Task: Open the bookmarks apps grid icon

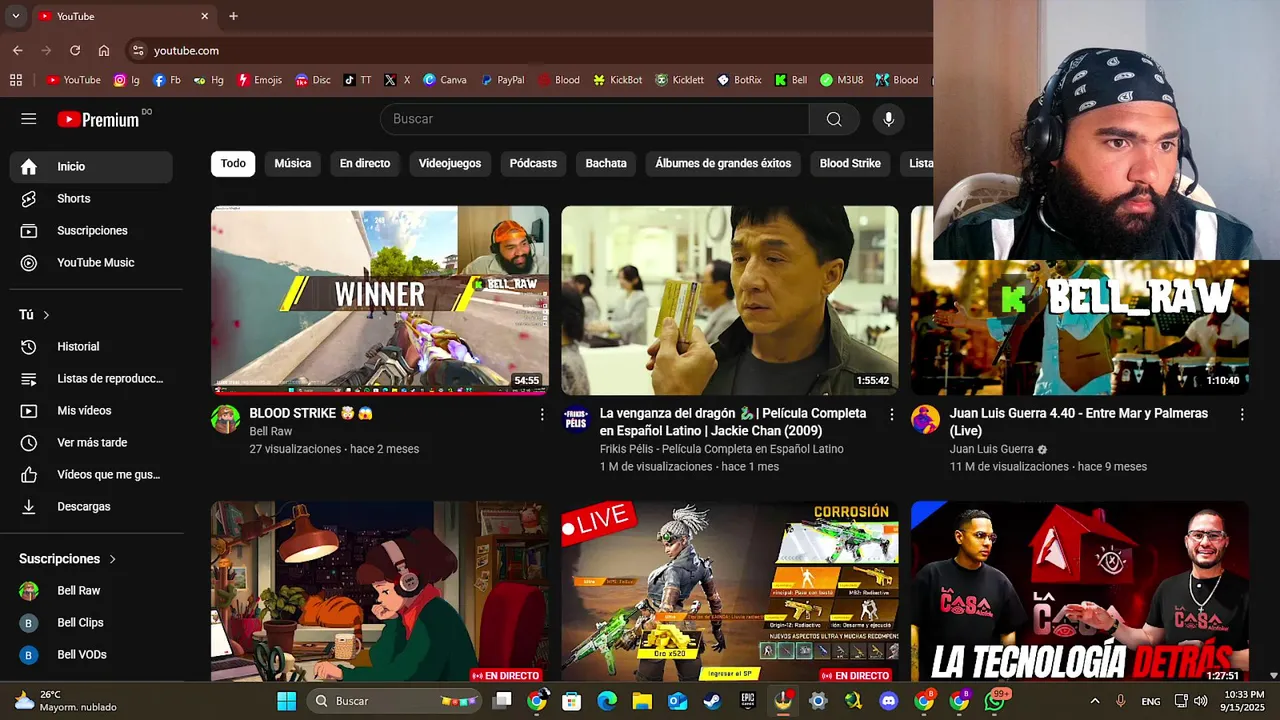Action: [16, 80]
